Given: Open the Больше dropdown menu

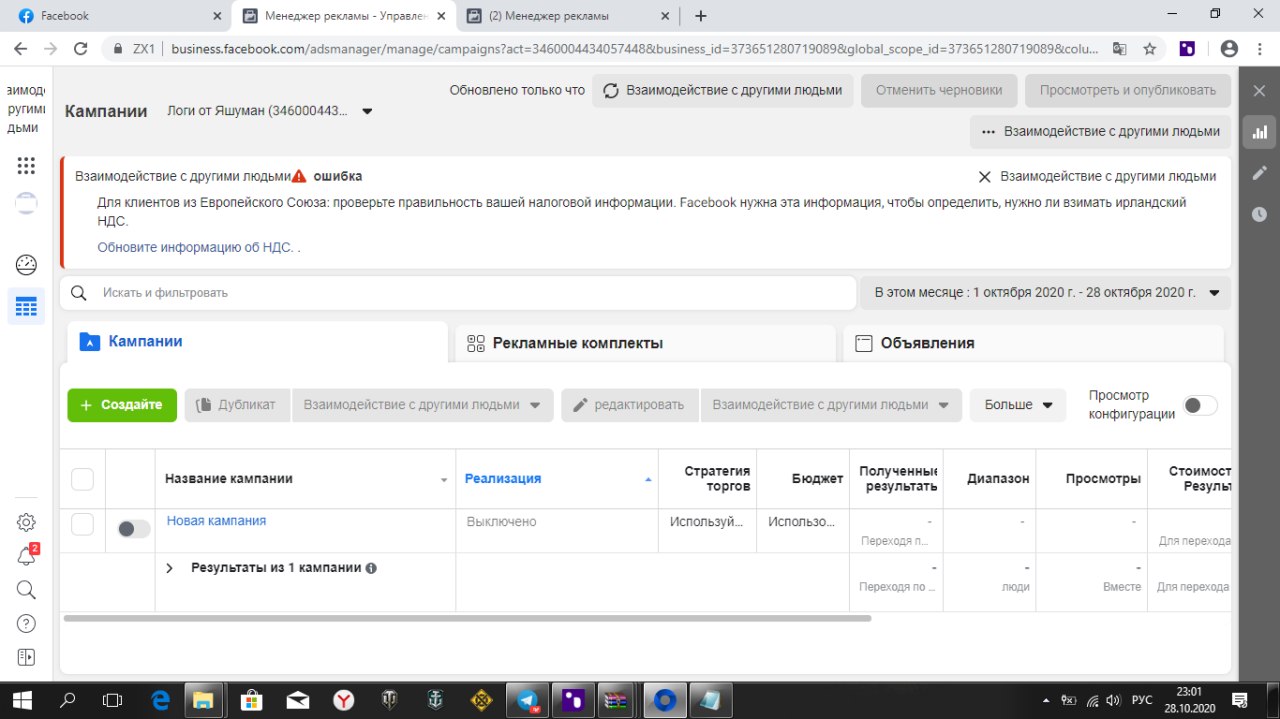Looking at the screenshot, I should point(1018,405).
